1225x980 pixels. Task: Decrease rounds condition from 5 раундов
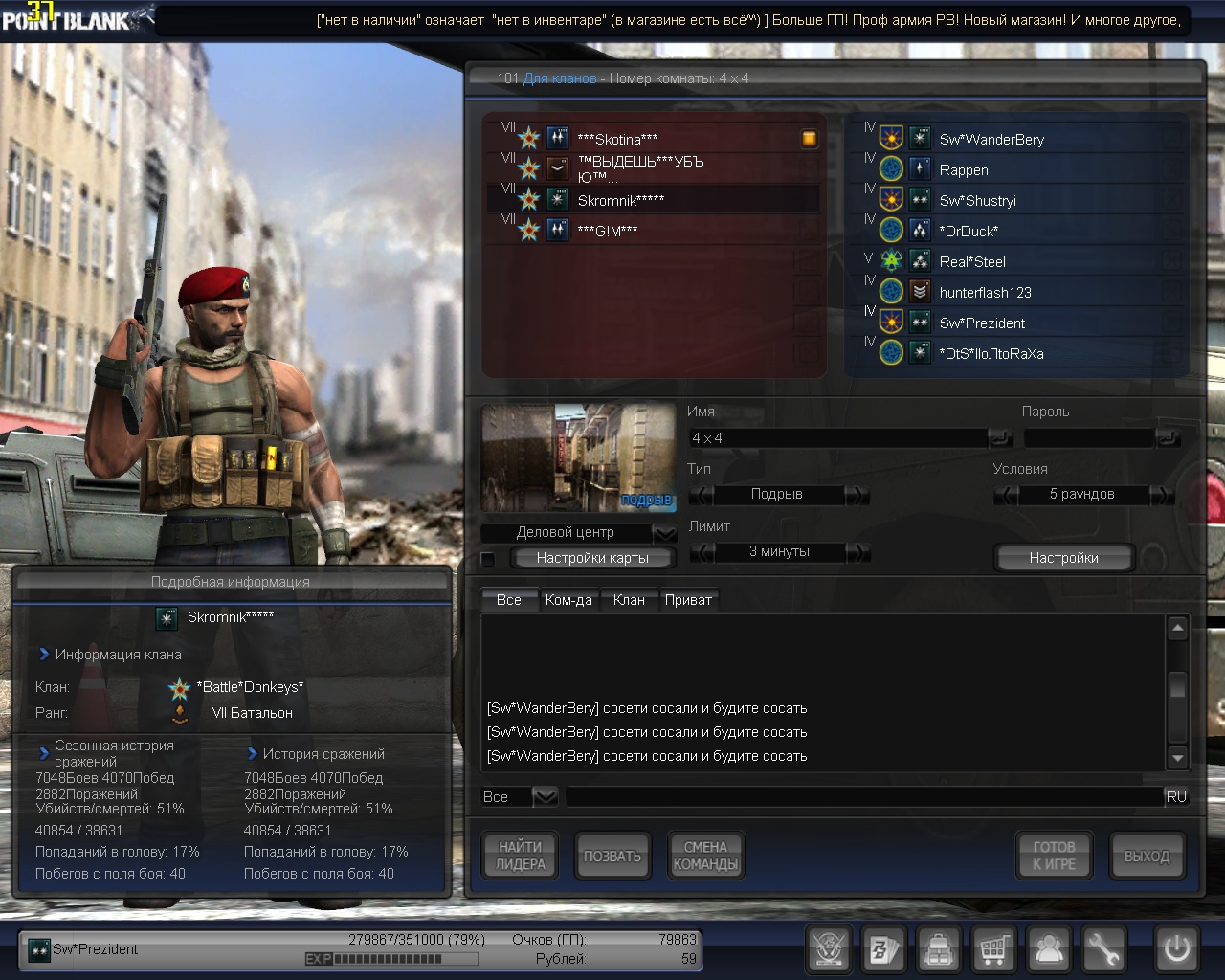coord(1006,495)
